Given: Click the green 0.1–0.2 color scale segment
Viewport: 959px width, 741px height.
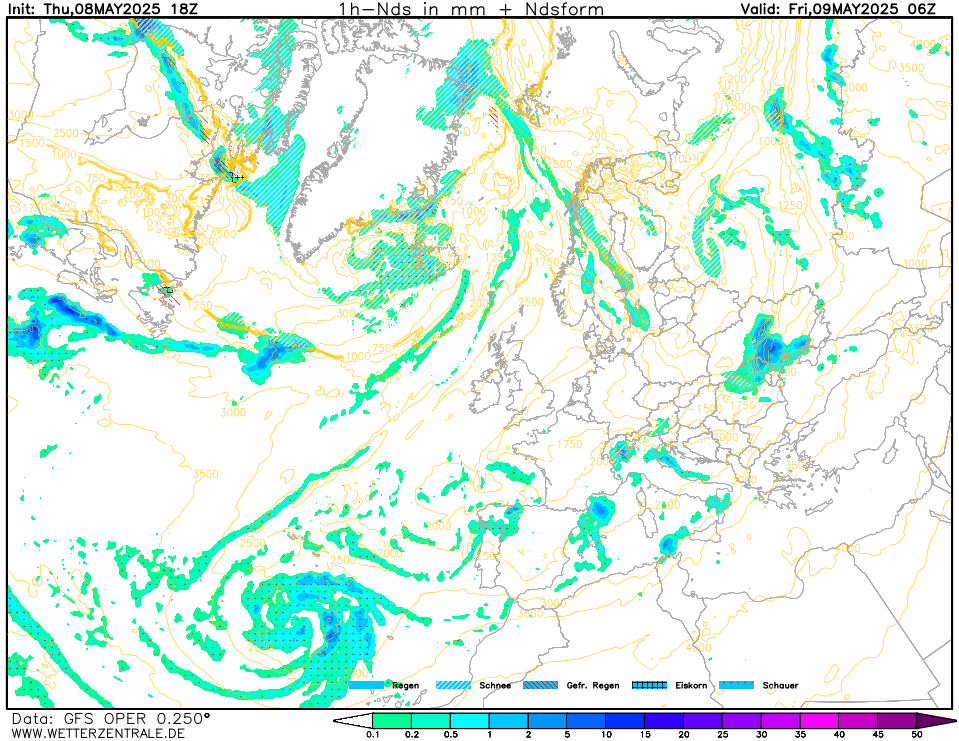Looking at the screenshot, I should [x=392, y=721].
